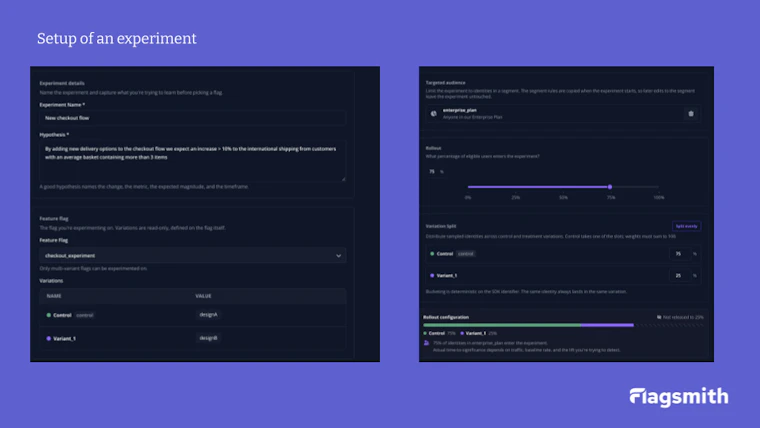Focus the Experiment Name field

click(192, 118)
